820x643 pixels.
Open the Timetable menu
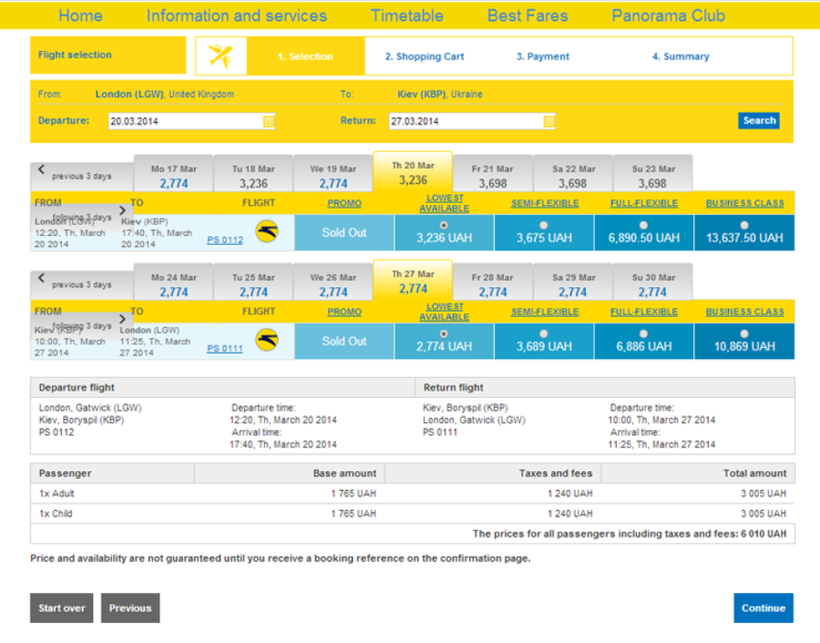pyautogui.click(x=407, y=16)
